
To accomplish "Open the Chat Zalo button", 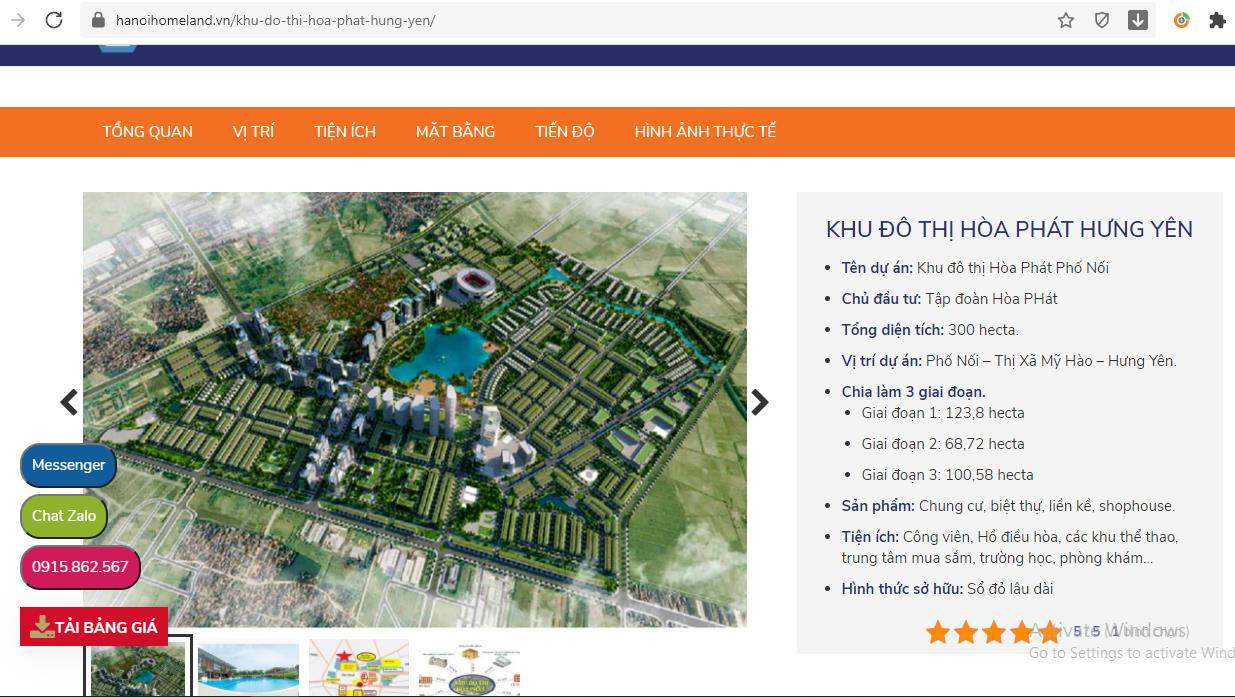I will [64, 516].
